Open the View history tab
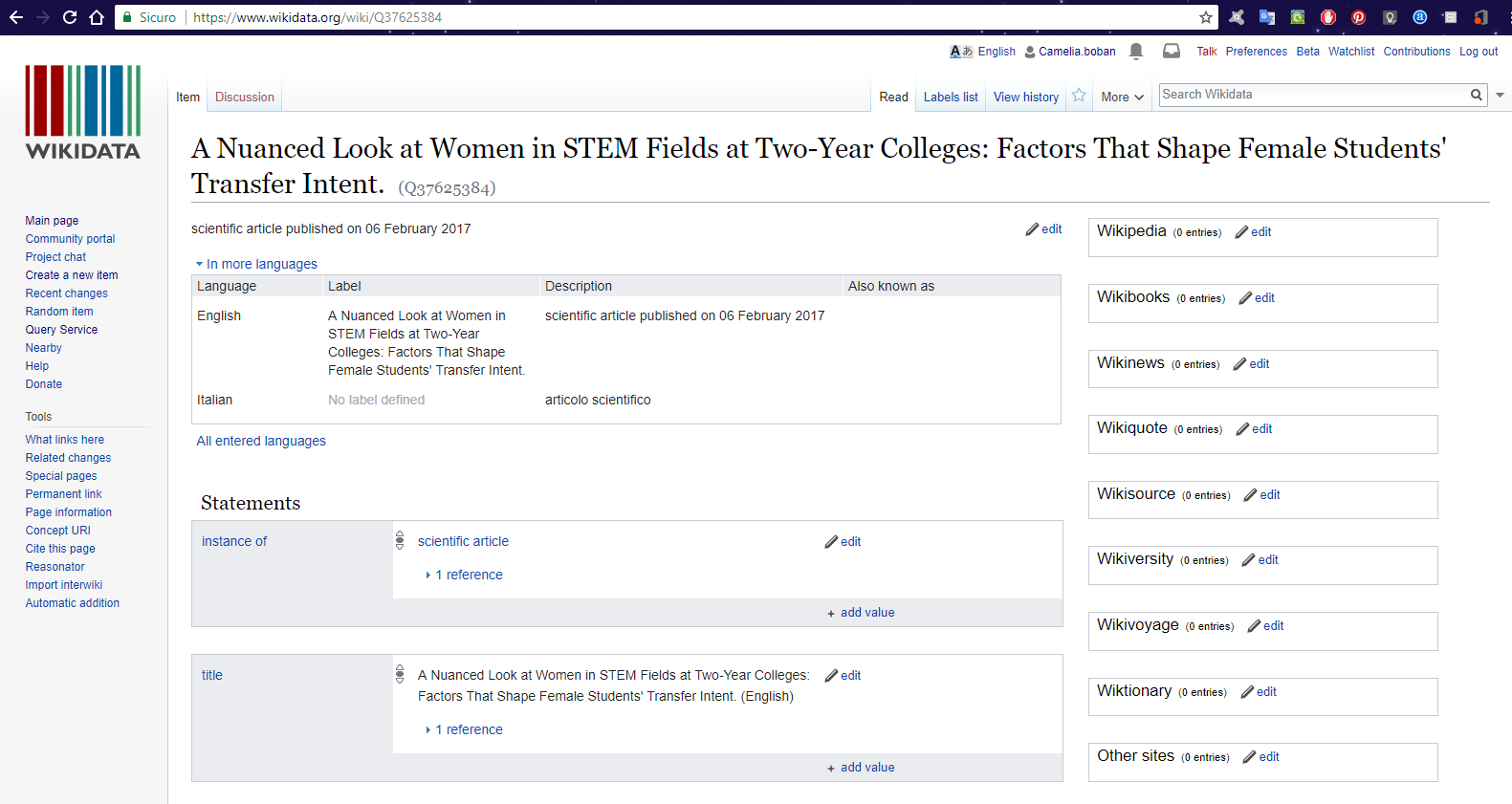 click(x=1025, y=98)
